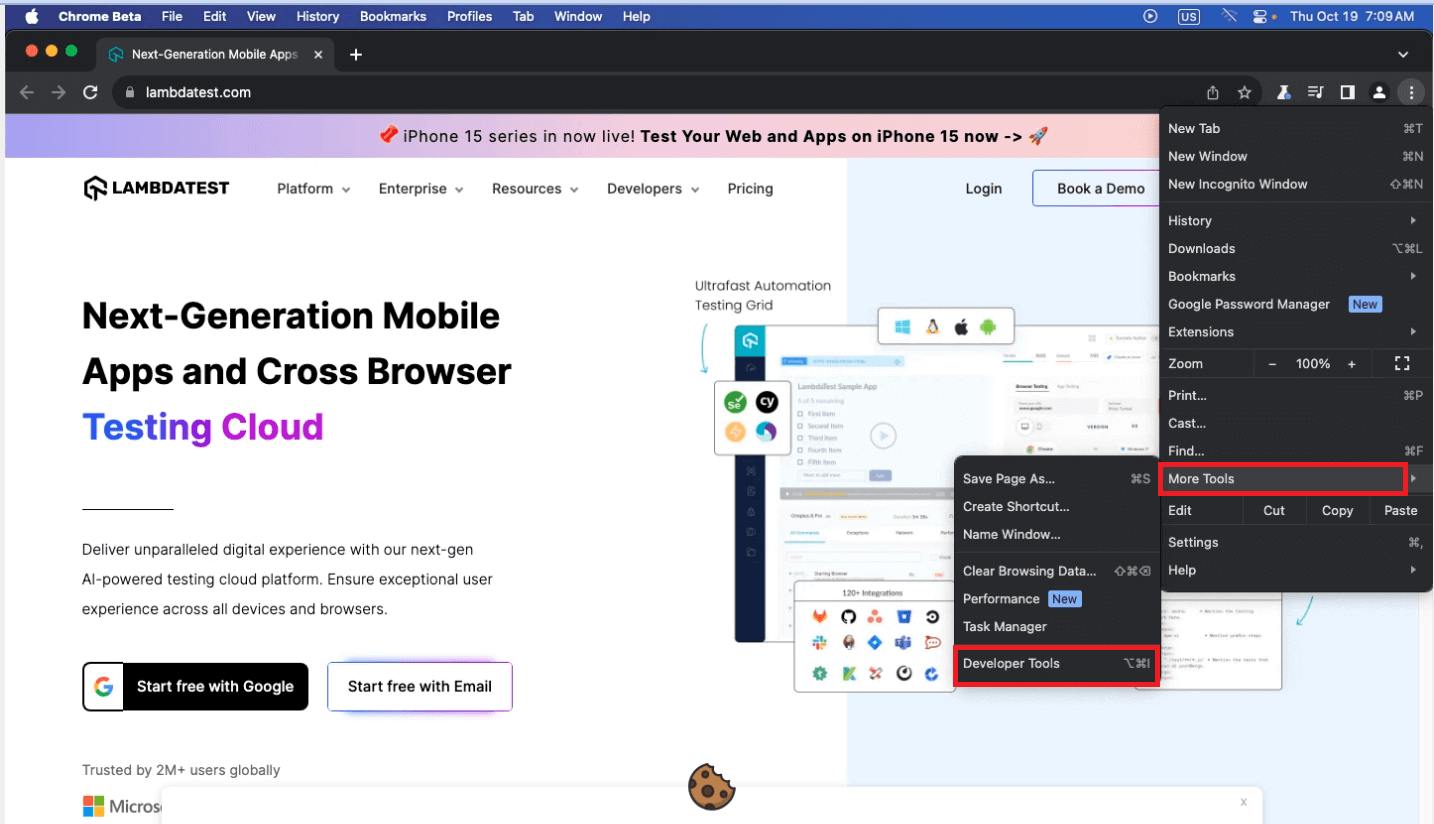Select Developer Tools from the submenu
The width and height of the screenshot is (1434, 824).
(1056, 664)
